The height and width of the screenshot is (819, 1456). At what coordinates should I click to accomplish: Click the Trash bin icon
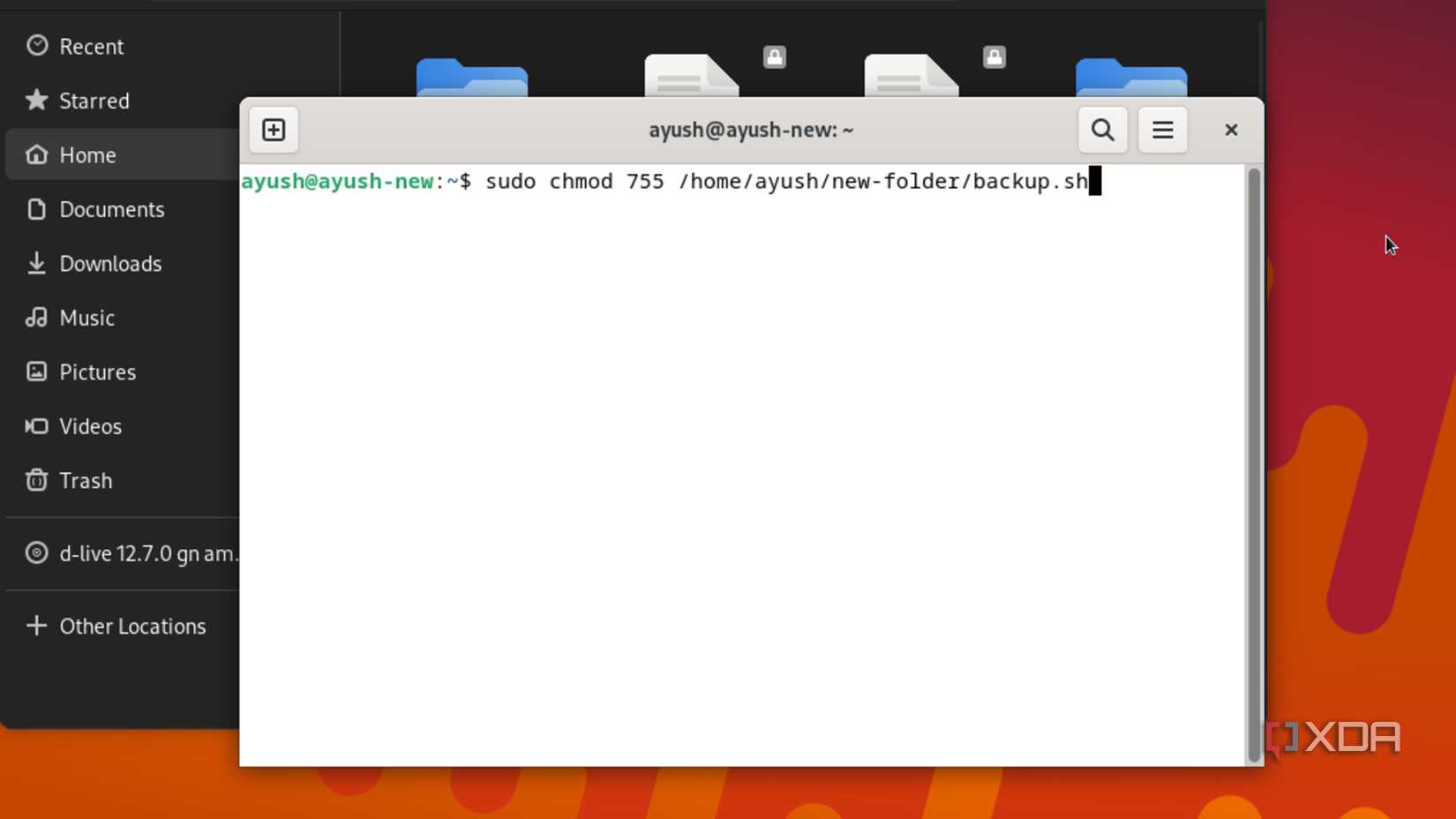(36, 480)
